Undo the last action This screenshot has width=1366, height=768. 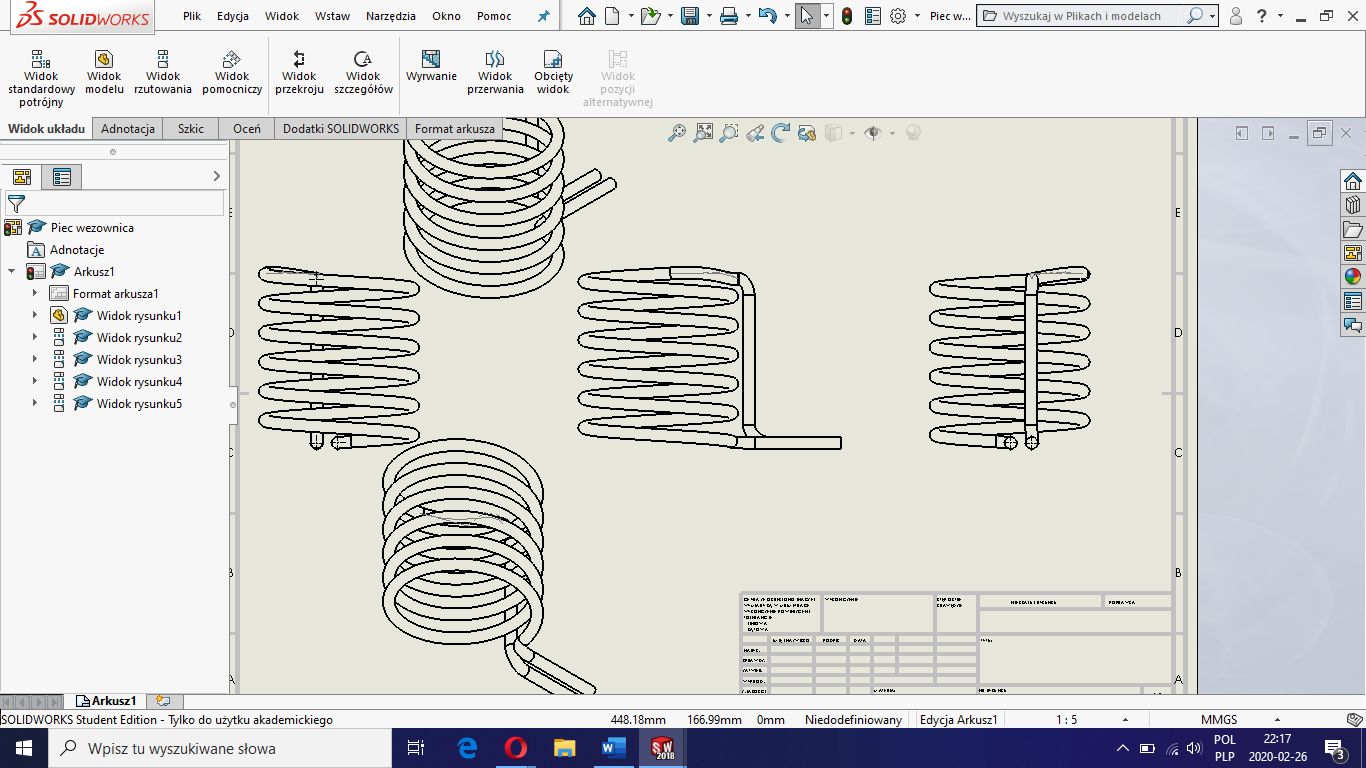pyautogui.click(x=767, y=16)
